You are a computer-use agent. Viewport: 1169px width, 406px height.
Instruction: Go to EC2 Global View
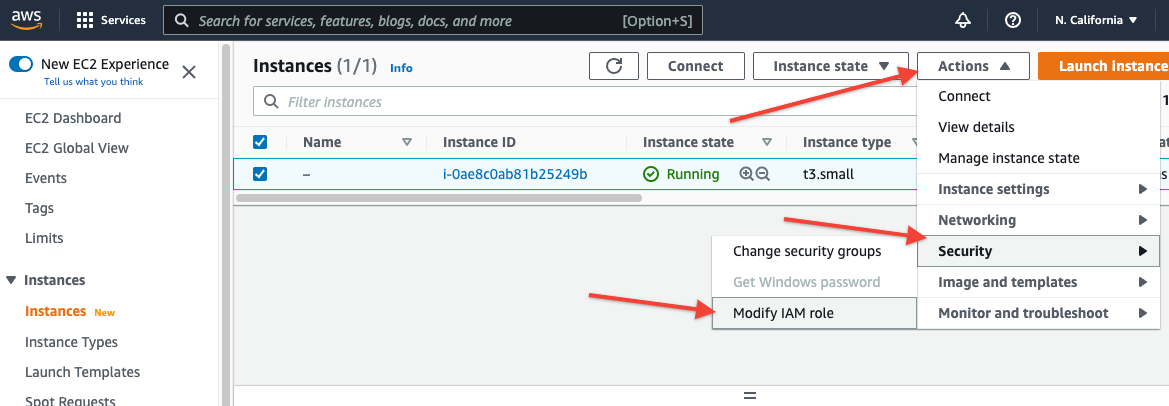tap(77, 148)
